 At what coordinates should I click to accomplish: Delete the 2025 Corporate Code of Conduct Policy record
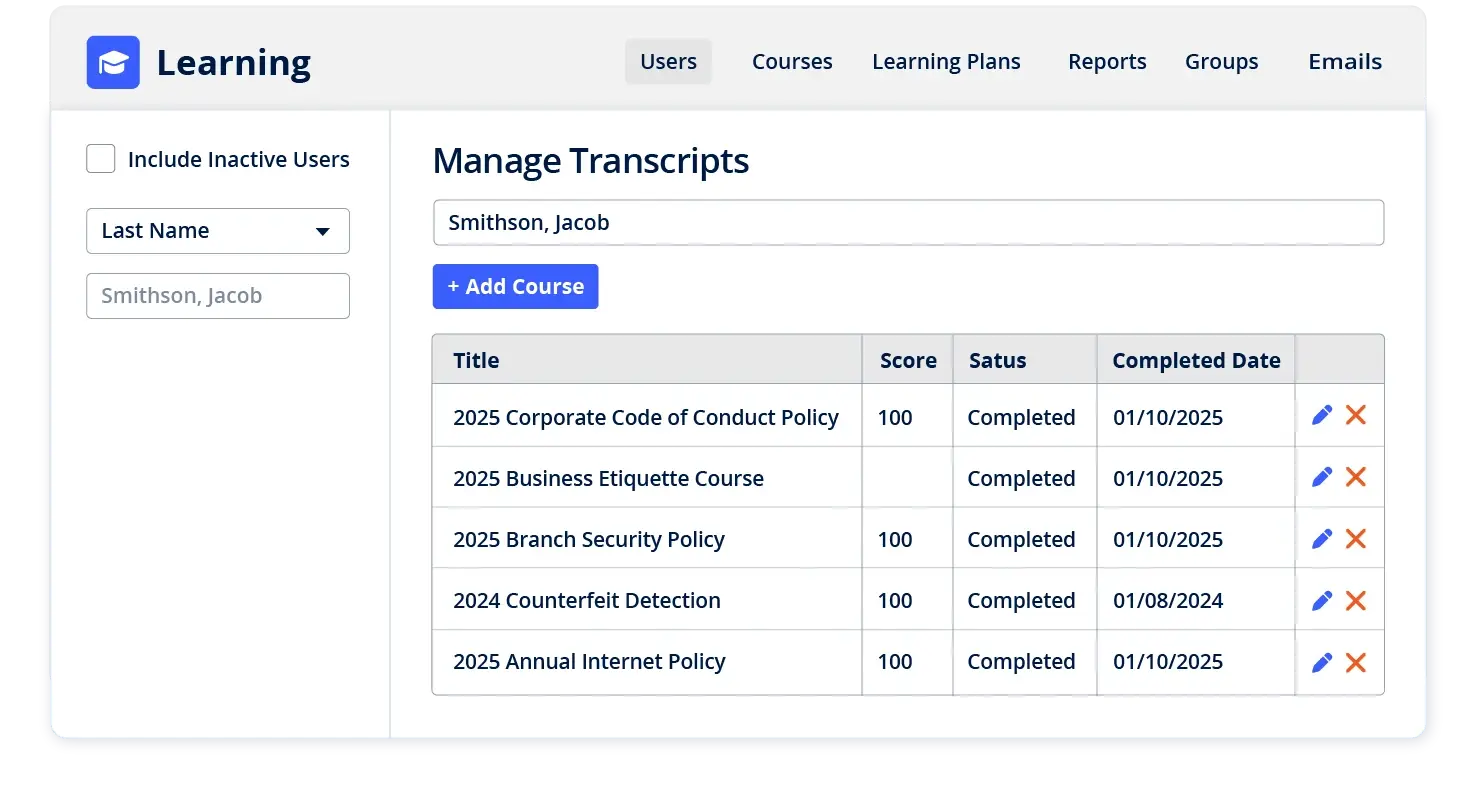1356,416
